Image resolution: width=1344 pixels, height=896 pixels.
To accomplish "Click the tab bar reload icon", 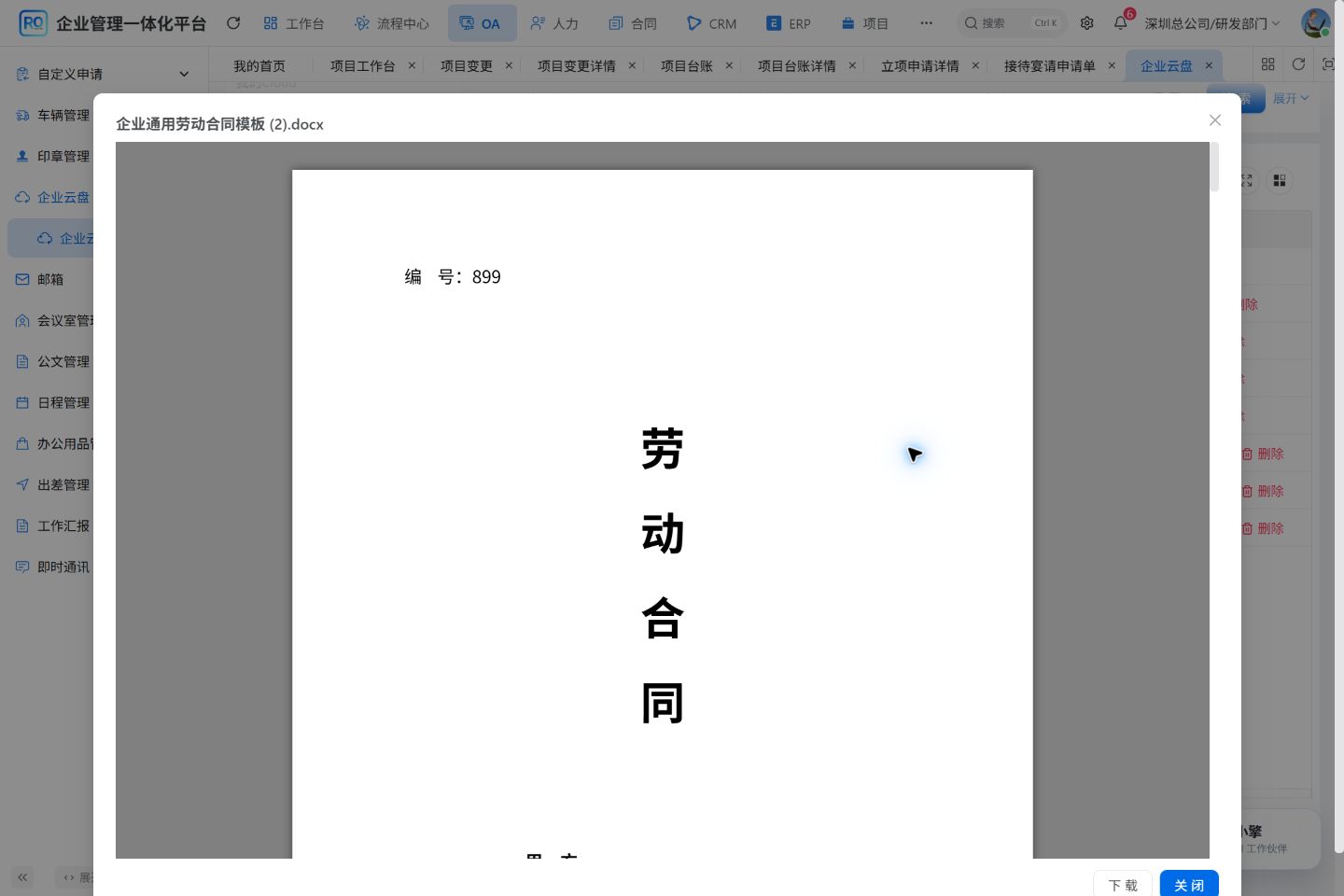I will point(1298,64).
